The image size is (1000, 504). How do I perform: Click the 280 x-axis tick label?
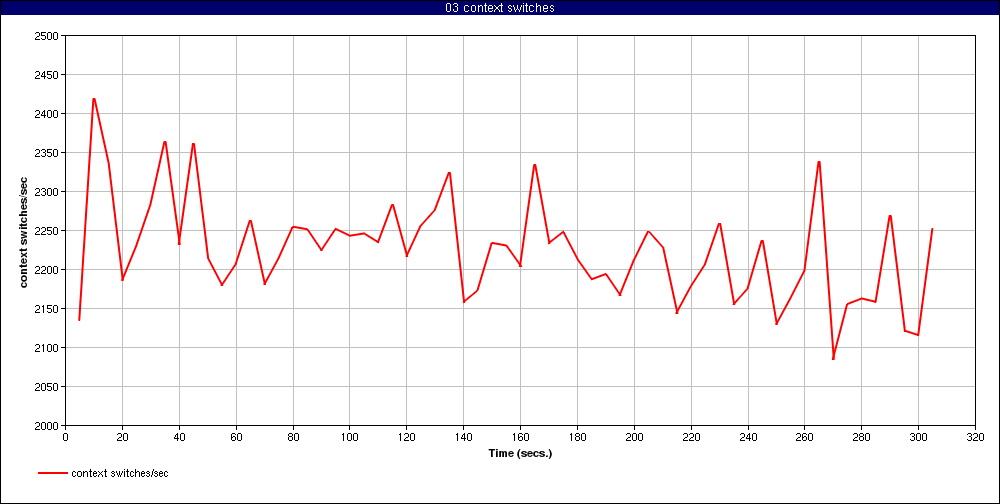[x=862, y=437]
